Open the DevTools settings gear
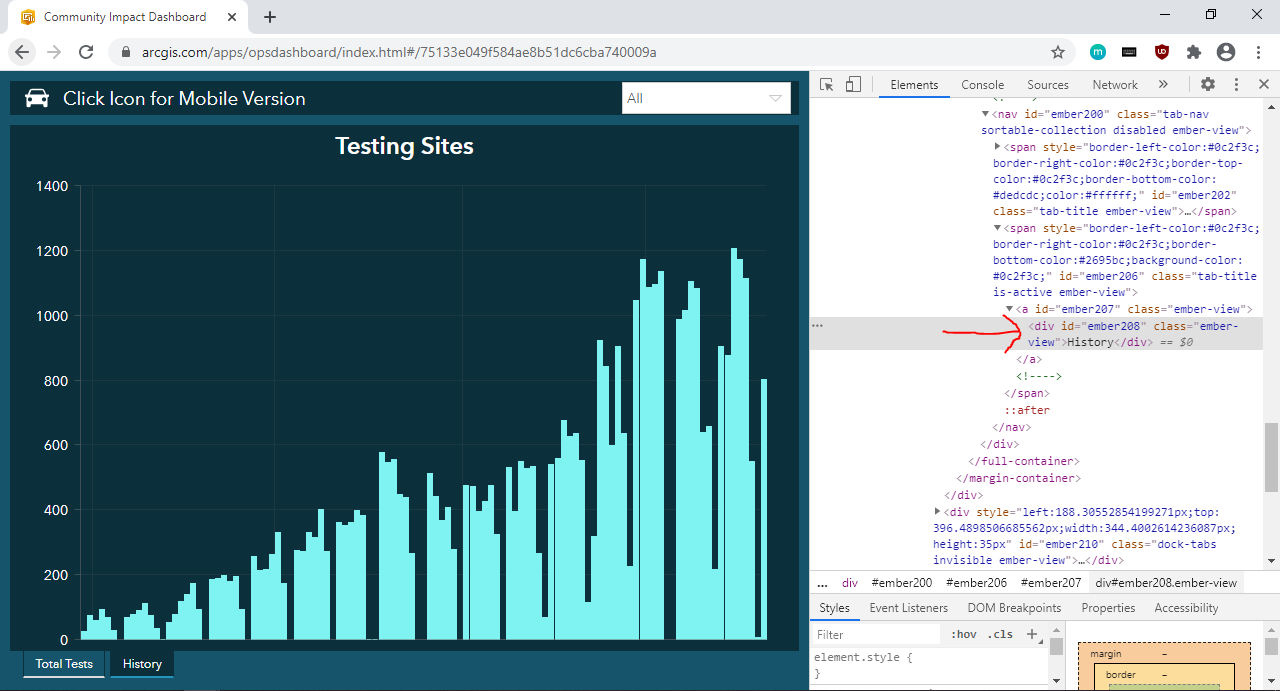Image resolution: width=1280 pixels, height=691 pixels. 1208,84
